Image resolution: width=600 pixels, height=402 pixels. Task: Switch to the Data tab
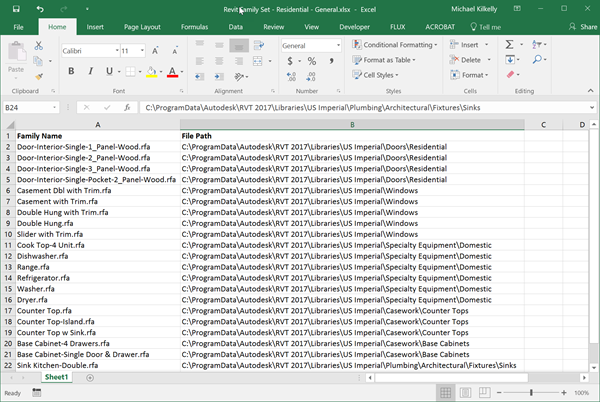pyautogui.click(x=235, y=27)
